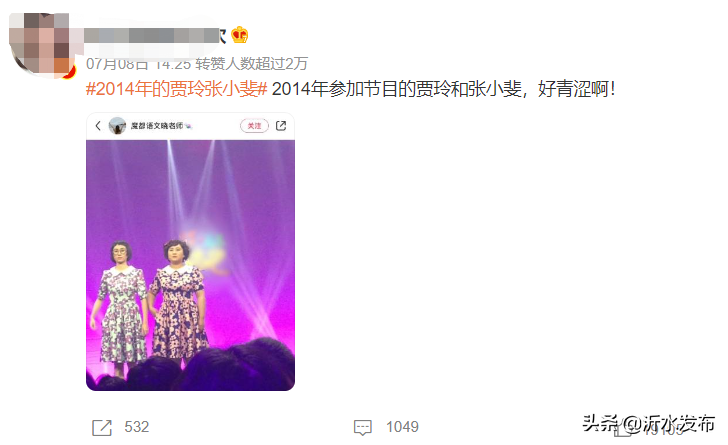Click the repost count 532
The width and height of the screenshot is (728, 445).
(136, 427)
